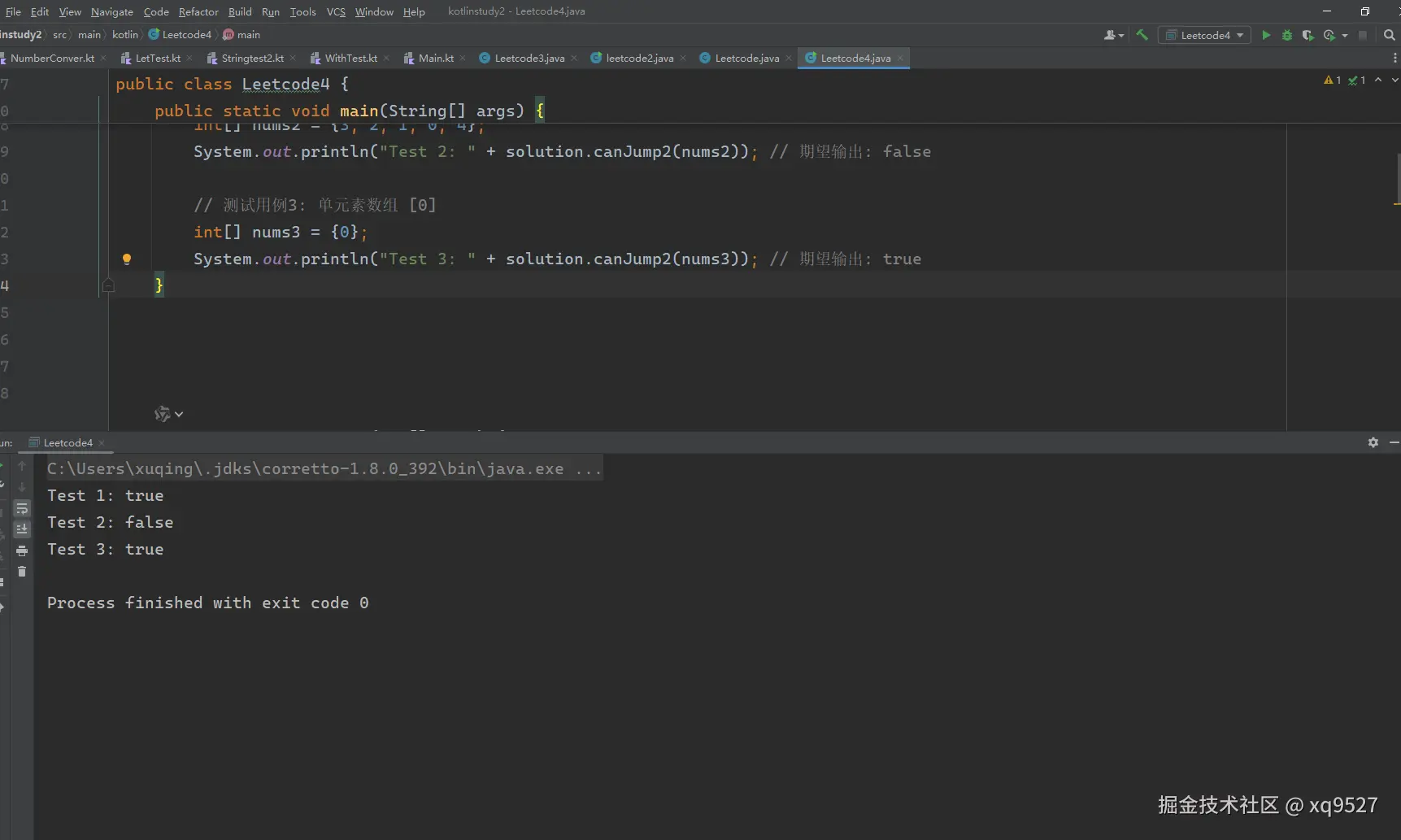This screenshot has width=1401, height=840.
Task: Toggle soft-wrap in the console
Action: [x=22, y=508]
